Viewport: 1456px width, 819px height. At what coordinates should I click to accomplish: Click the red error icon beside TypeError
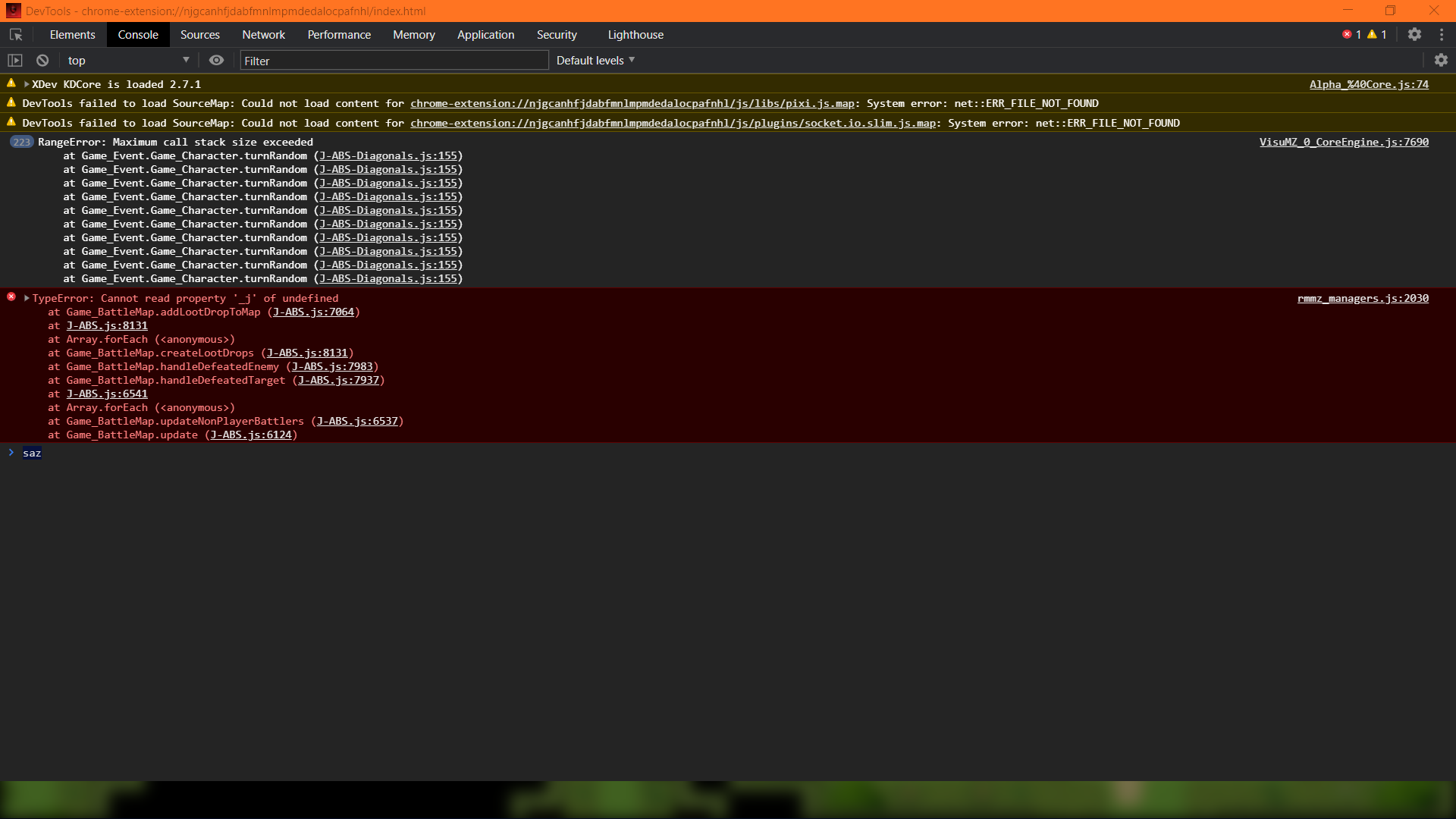[11, 297]
